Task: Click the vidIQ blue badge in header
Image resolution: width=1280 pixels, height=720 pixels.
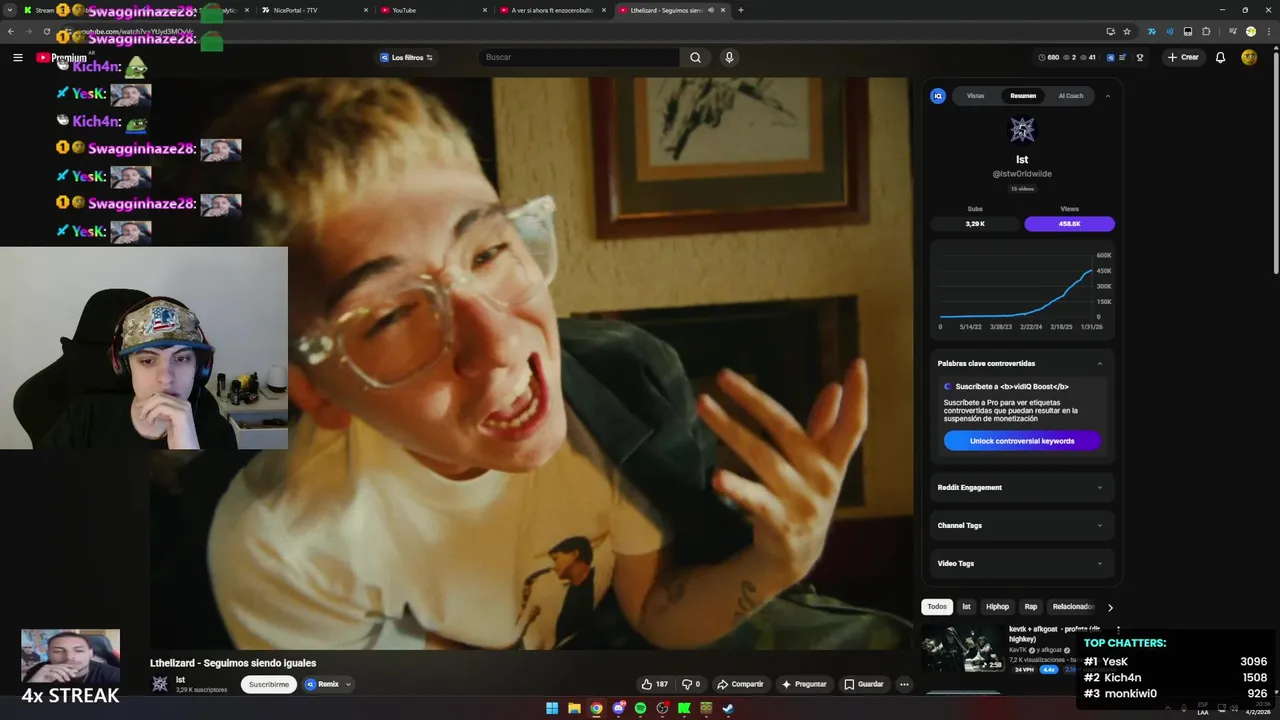Action: [x=1111, y=57]
